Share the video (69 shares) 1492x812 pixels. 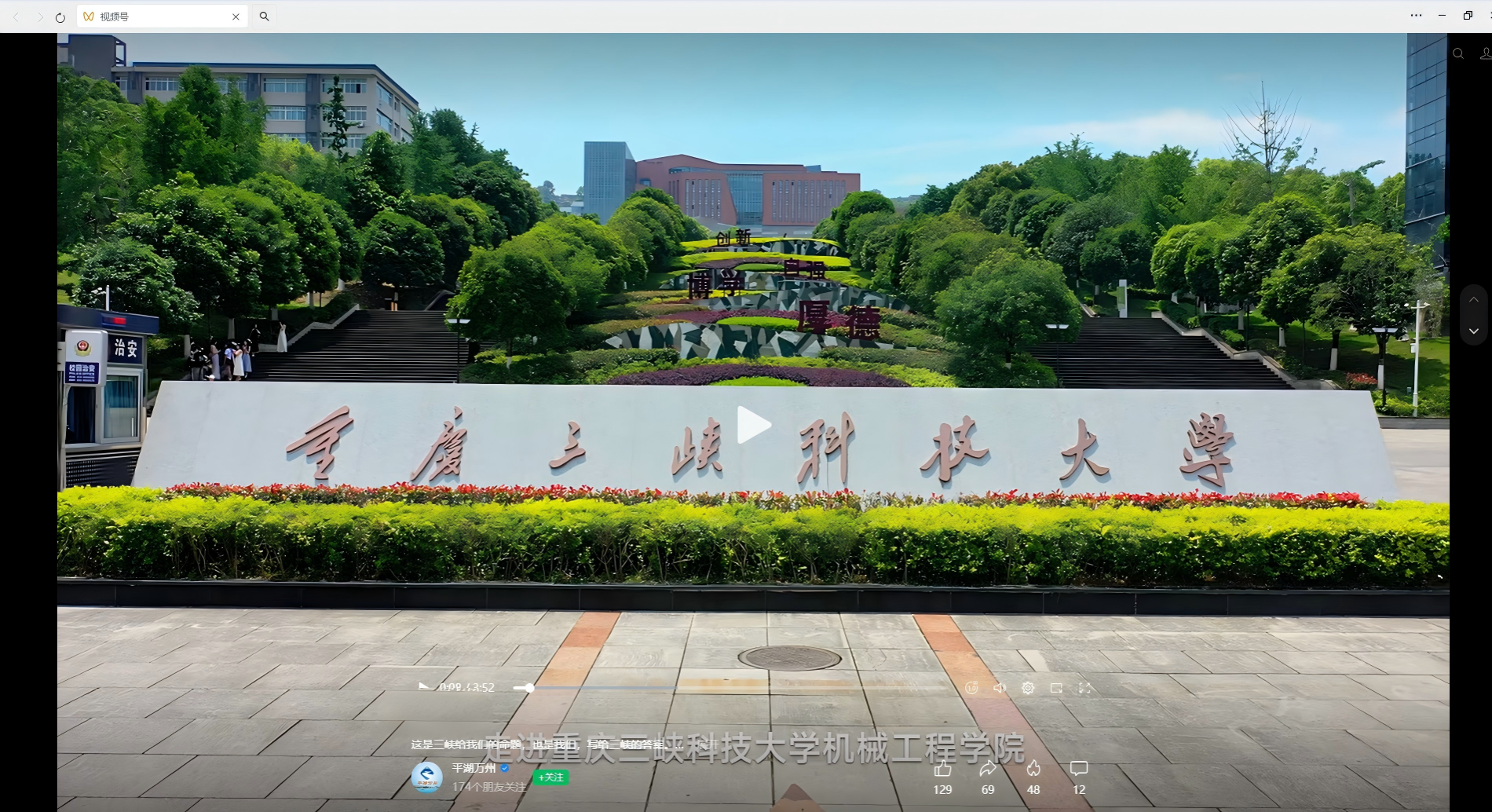click(x=988, y=769)
